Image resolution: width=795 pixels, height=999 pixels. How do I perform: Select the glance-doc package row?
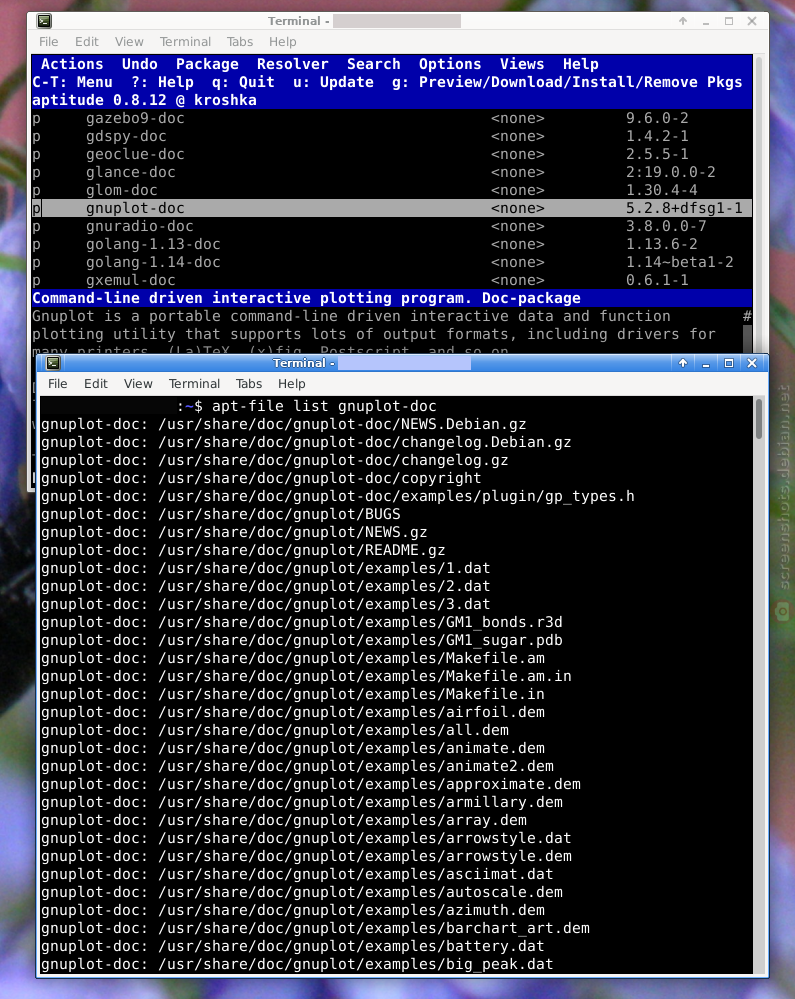click(392, 172)
